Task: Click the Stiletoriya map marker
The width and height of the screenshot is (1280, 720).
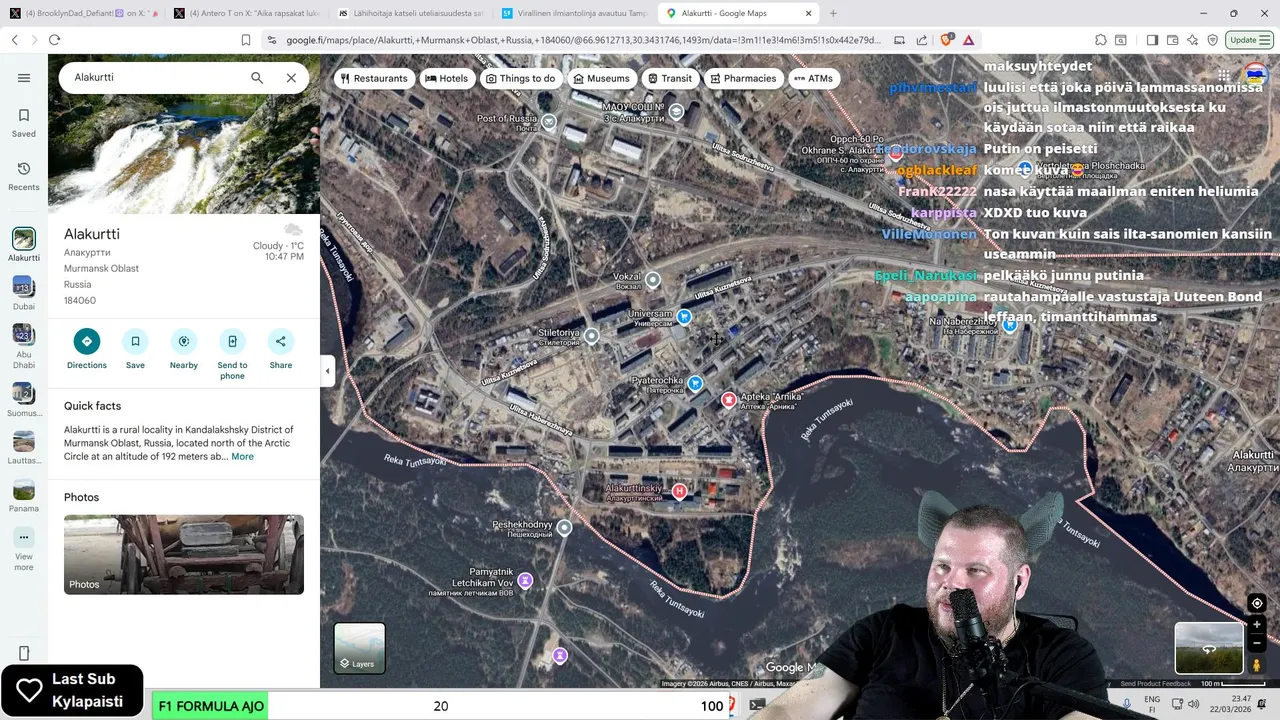Action: point(591,336)
